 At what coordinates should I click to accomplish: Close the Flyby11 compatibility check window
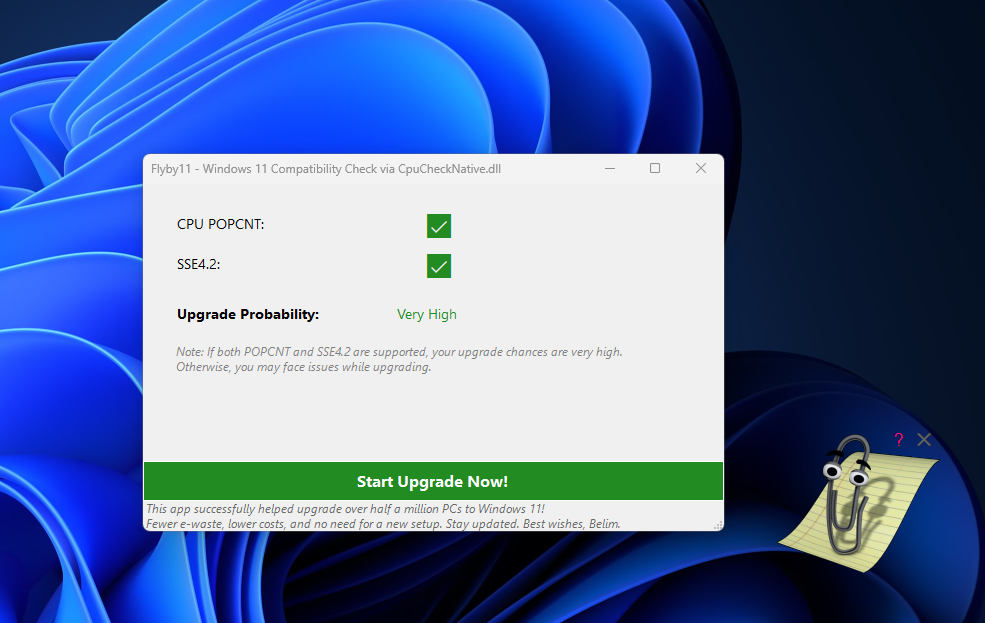[701, 169]
